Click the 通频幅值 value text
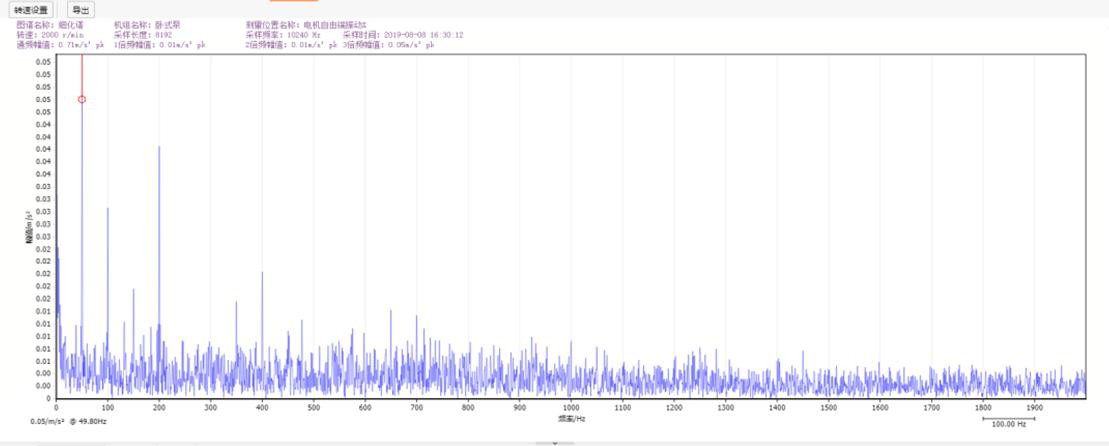 61,45
